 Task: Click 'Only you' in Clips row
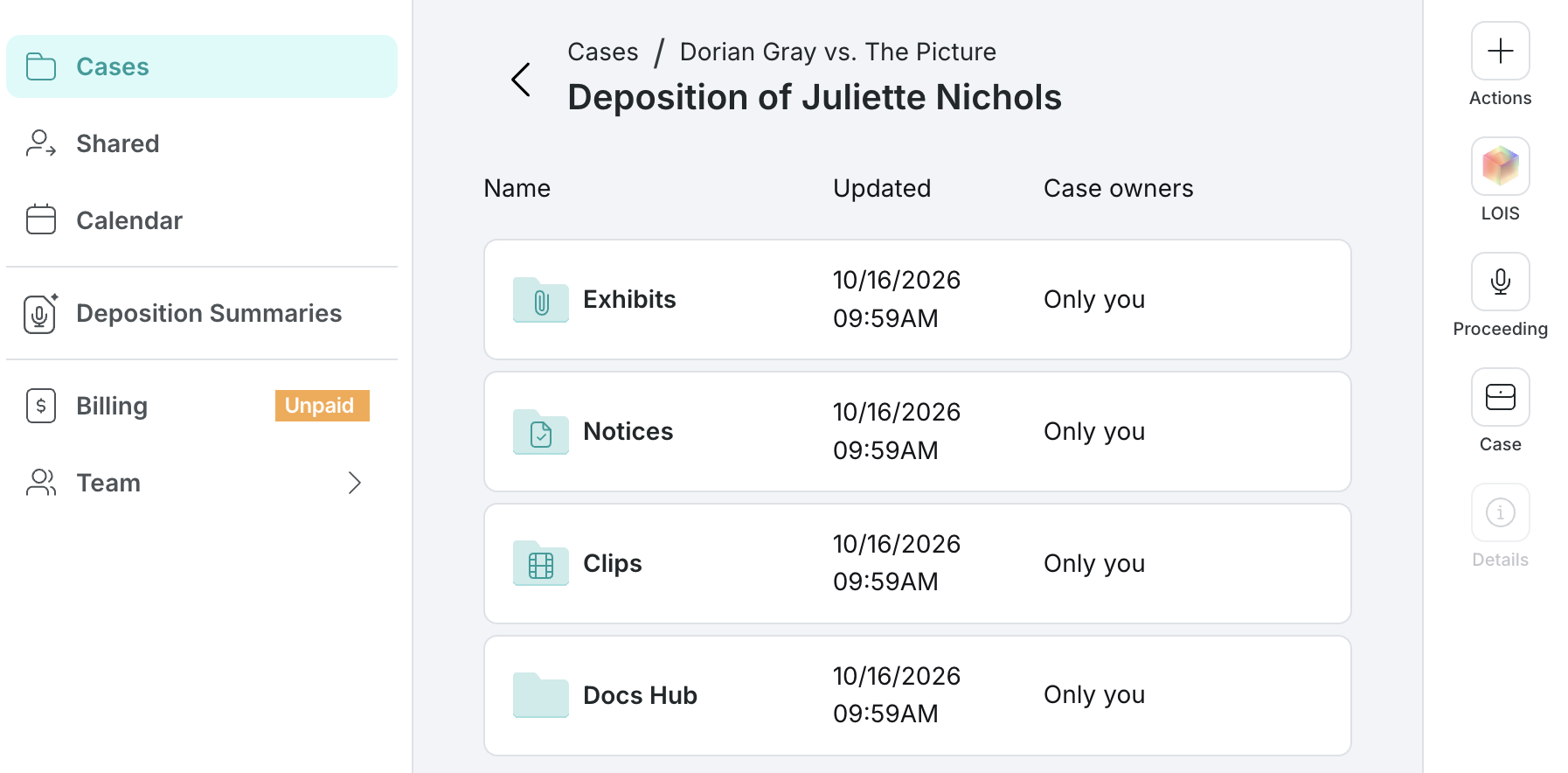tap(1094, 563)
